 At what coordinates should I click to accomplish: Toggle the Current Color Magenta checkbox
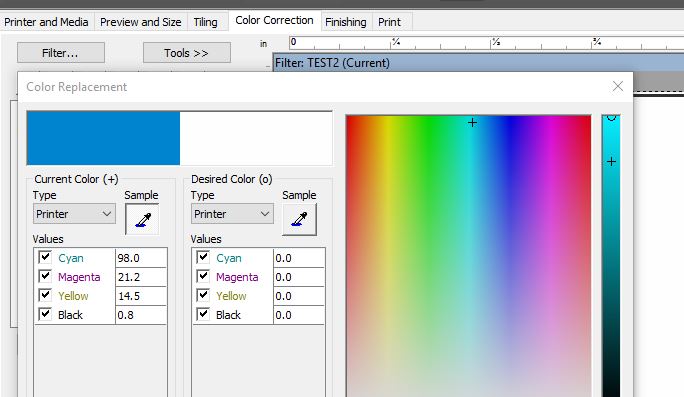tap(45, 276)
